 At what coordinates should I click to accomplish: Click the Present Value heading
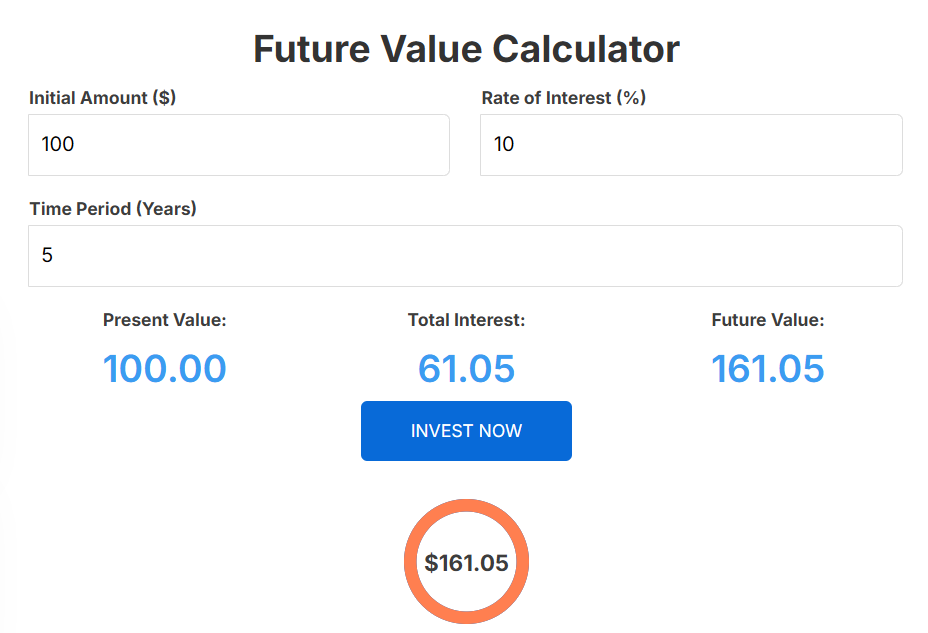164,320
